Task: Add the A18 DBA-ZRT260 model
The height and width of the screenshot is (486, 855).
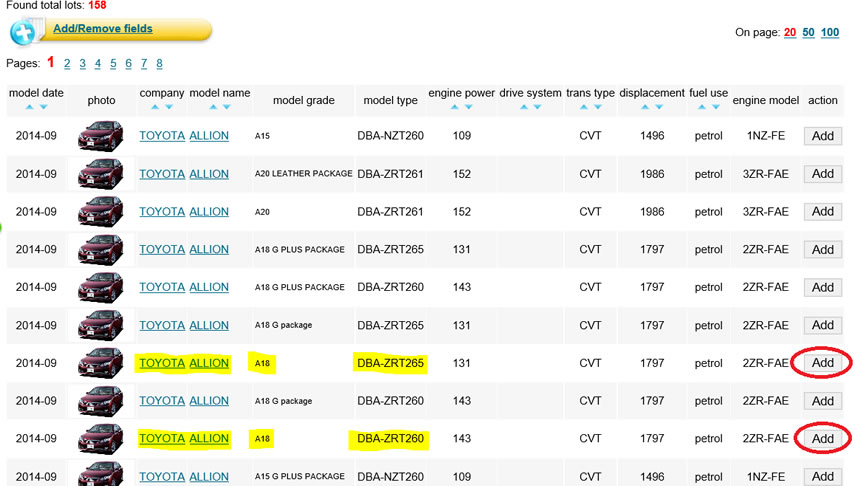Action: [822, 438]
